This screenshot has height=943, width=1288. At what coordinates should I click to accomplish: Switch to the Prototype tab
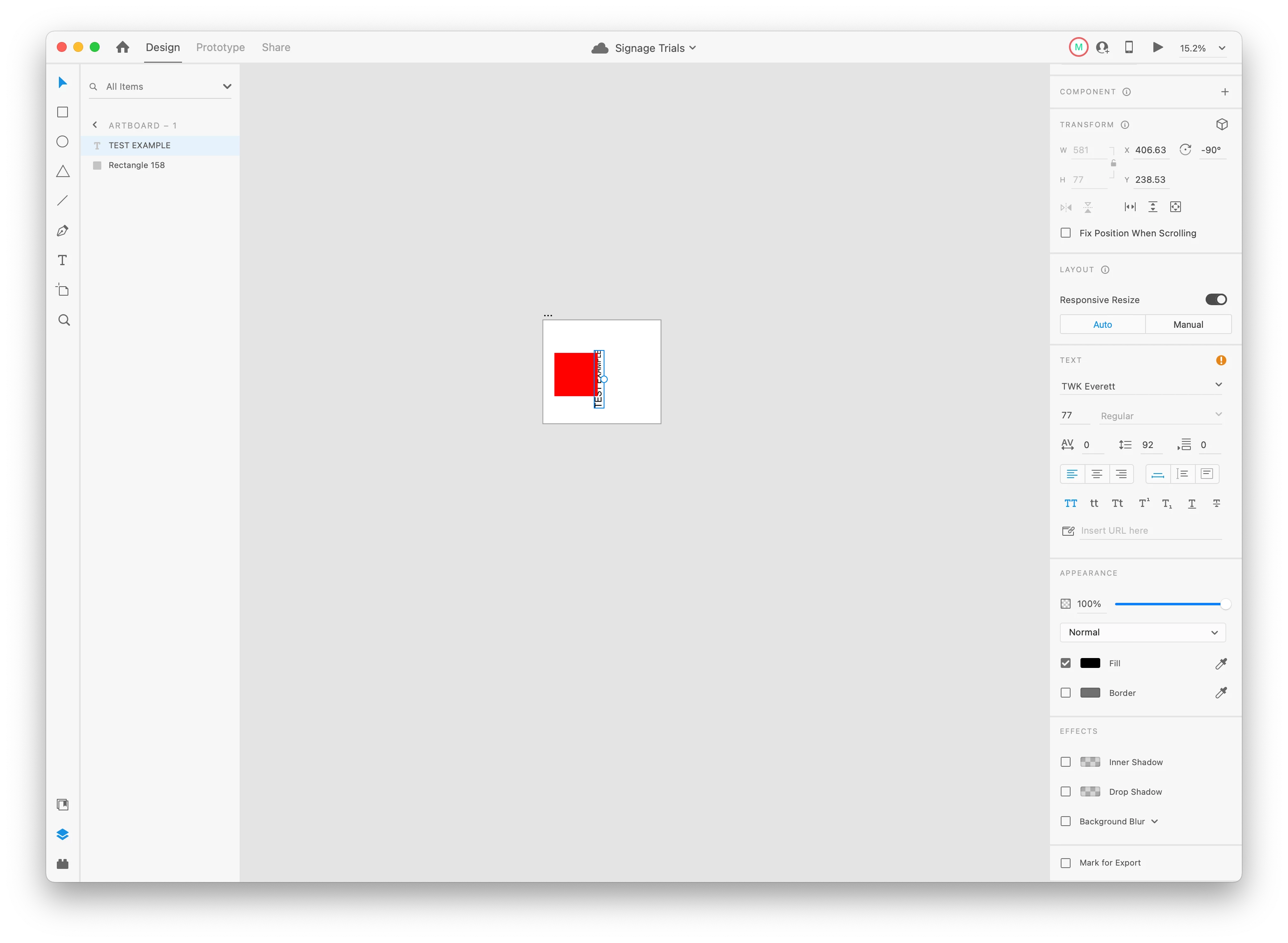tap(220, 47)
